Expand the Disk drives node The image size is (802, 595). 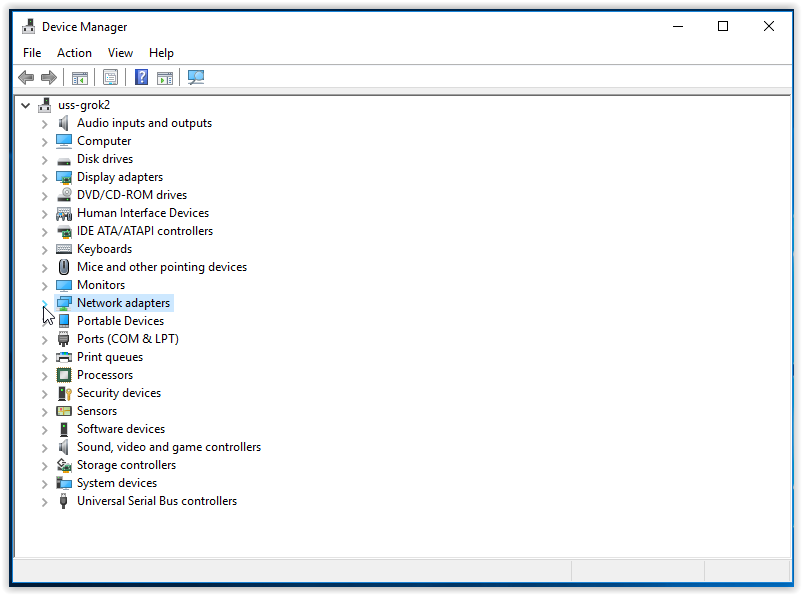pyautogui.click(x=44, y=159)
